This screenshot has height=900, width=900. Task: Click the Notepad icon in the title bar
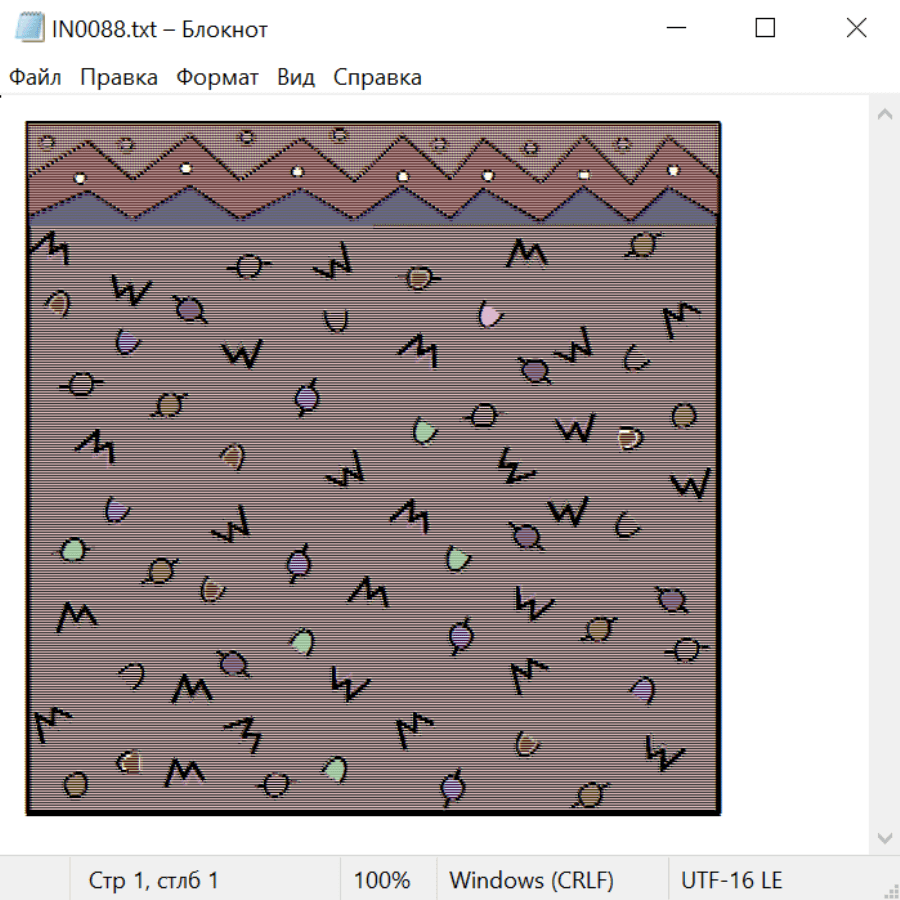click(28, 28)
